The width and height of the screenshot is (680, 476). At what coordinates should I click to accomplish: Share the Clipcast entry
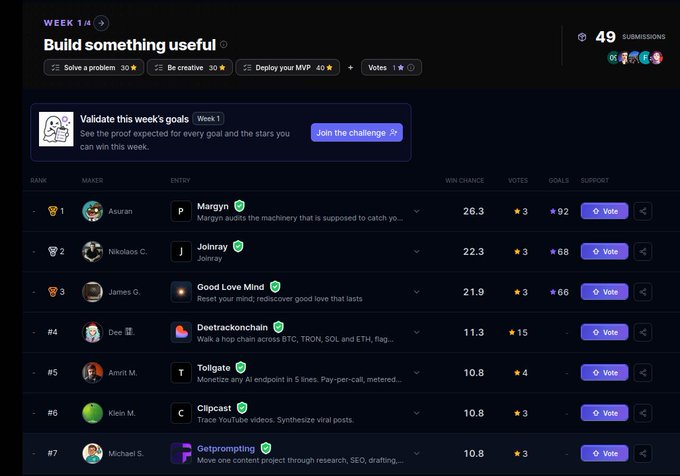(x=643, y=413)
